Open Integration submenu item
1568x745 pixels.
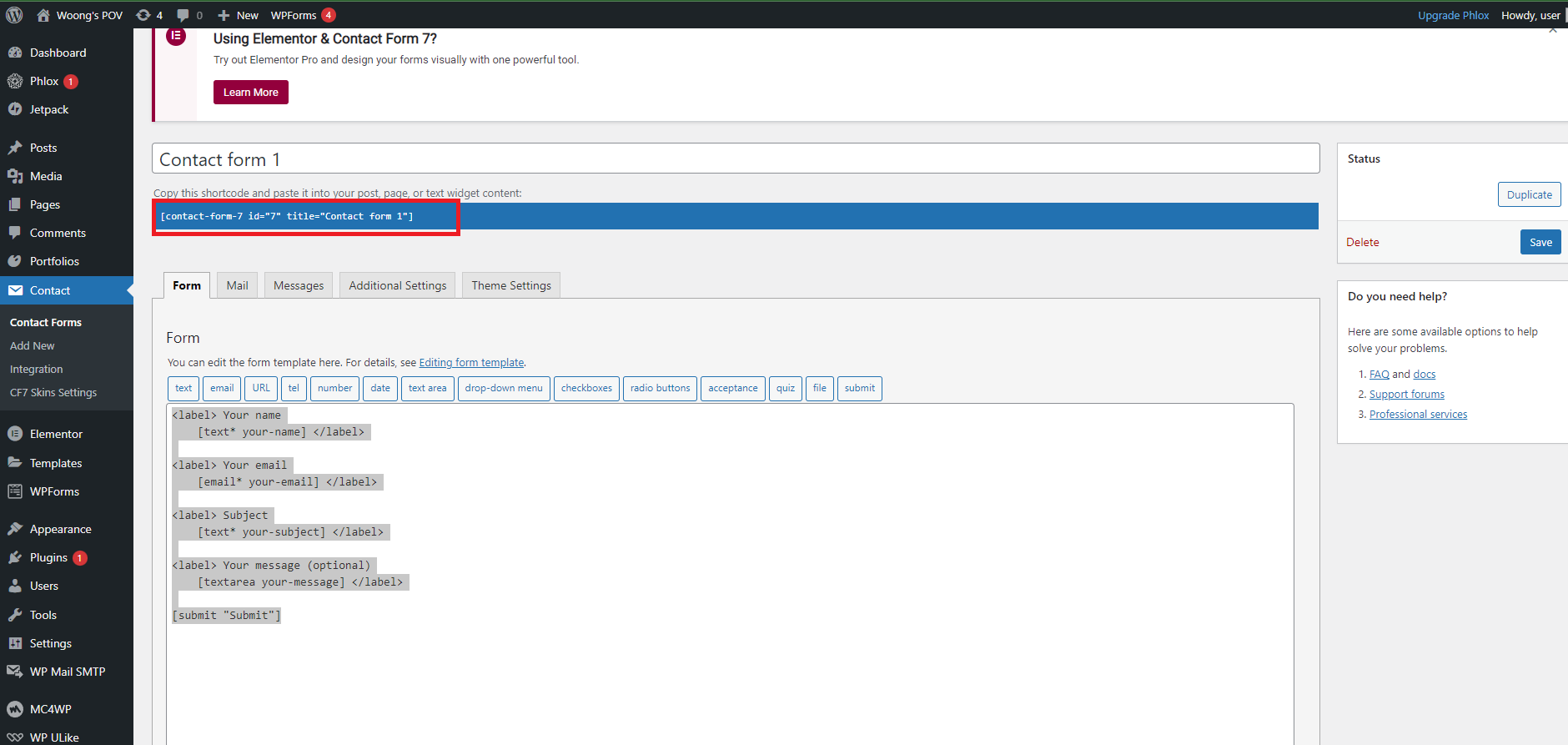(37, 369)
